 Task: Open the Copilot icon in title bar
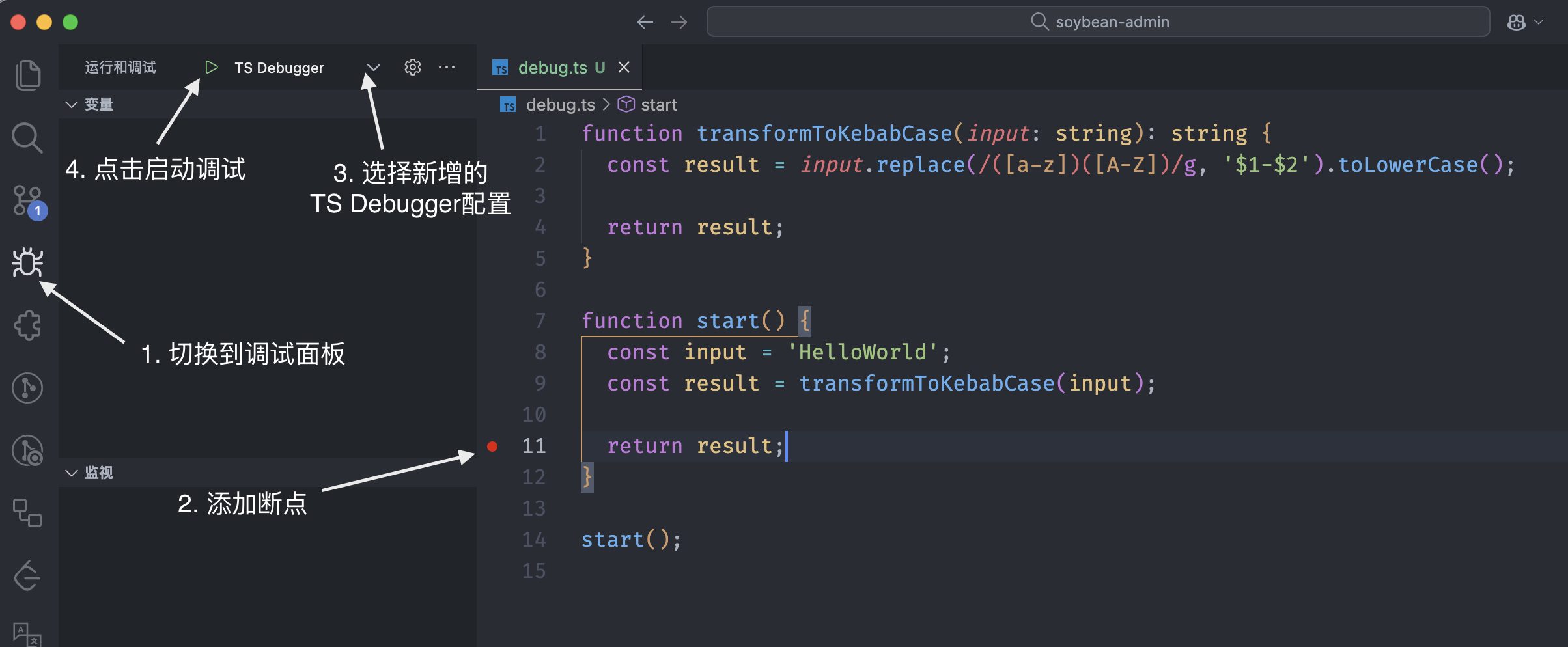click(1516, 22)
